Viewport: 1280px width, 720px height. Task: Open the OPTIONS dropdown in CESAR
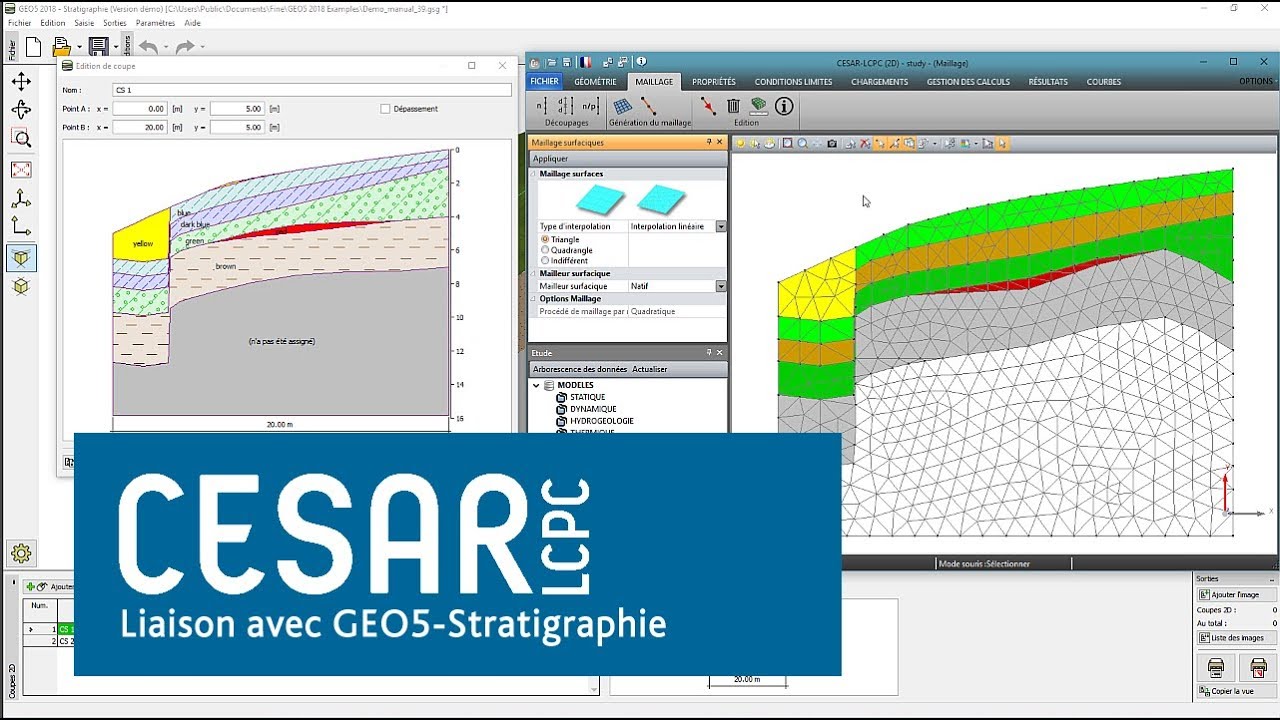click(x=1257, y=82)
